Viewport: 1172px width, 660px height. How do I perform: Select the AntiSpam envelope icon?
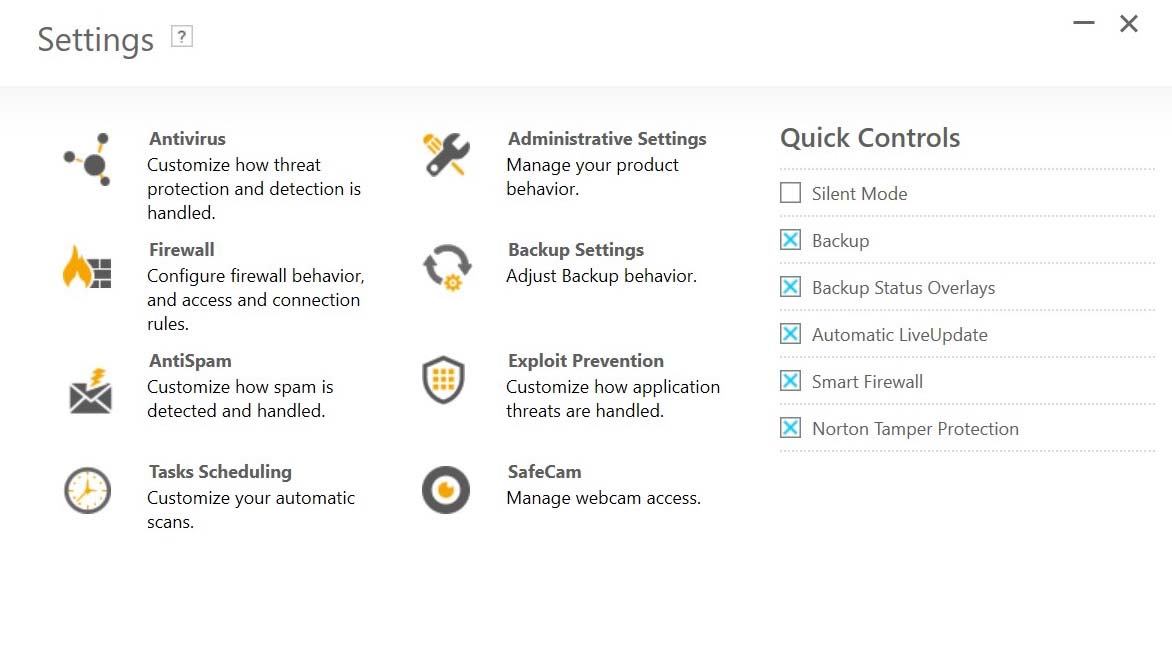coord(90,391)
